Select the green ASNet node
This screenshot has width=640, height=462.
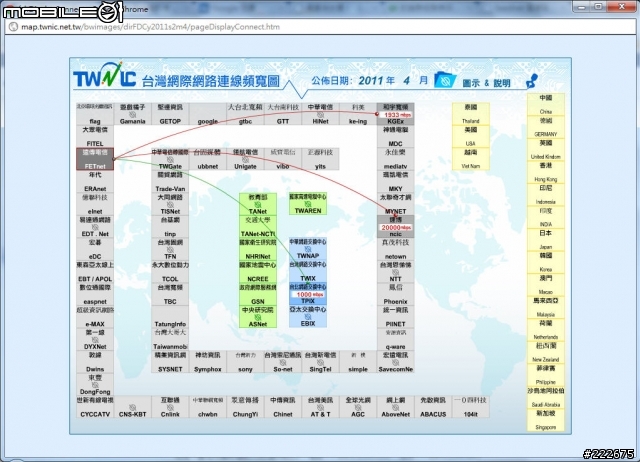tap(258, 317)
